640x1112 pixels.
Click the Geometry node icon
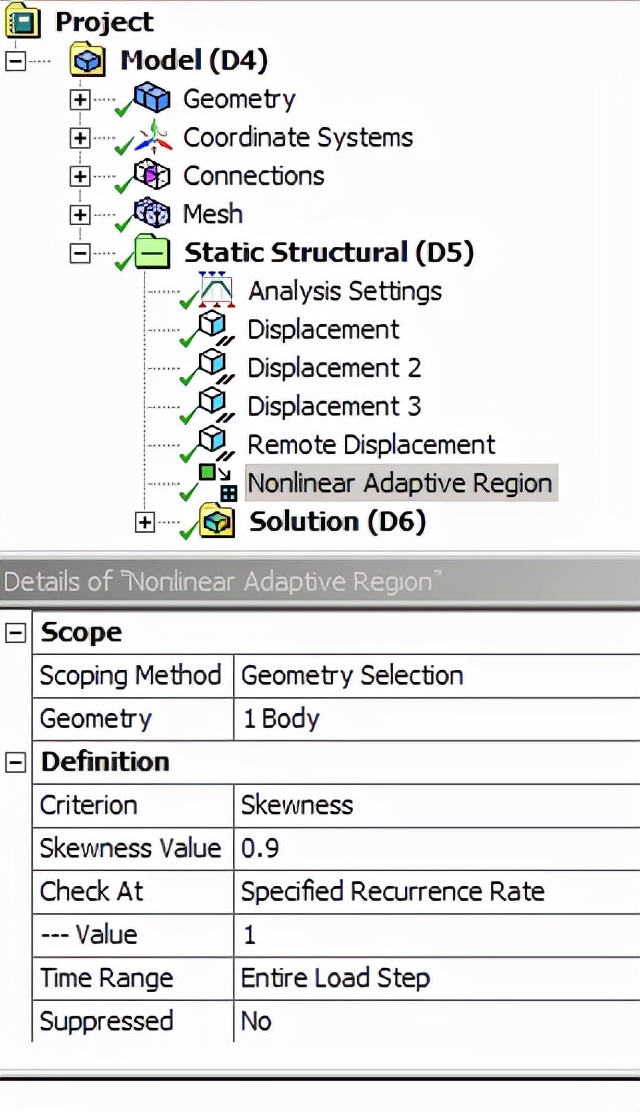pos(153,99)
